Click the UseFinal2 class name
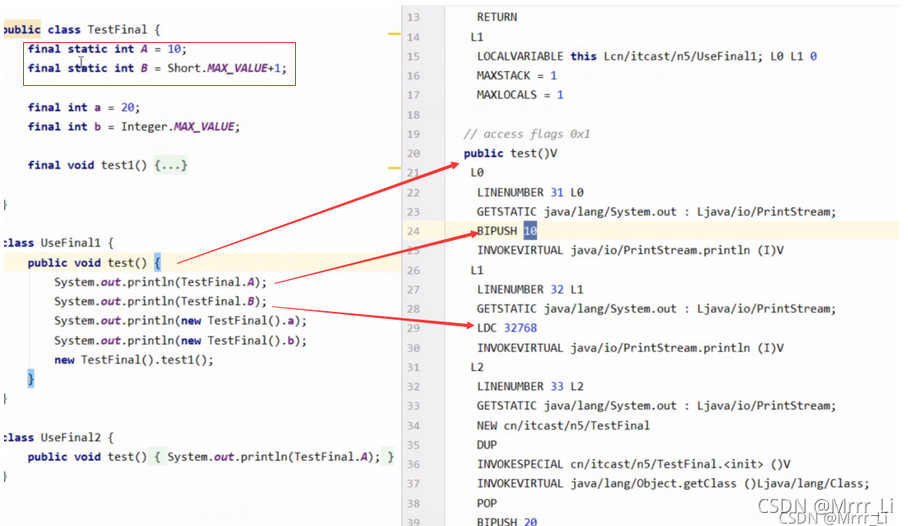This screenshot has width=908, height=526. (70, 437)
